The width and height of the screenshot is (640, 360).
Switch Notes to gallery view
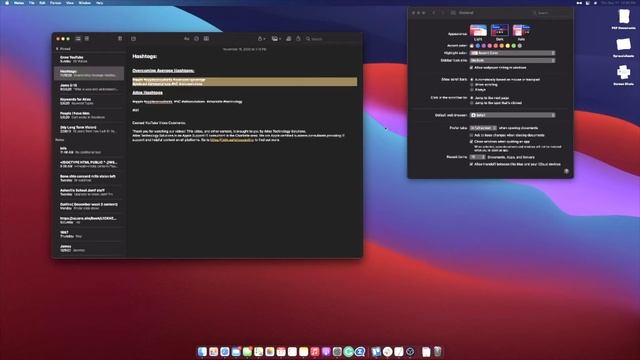coord(87,38)
